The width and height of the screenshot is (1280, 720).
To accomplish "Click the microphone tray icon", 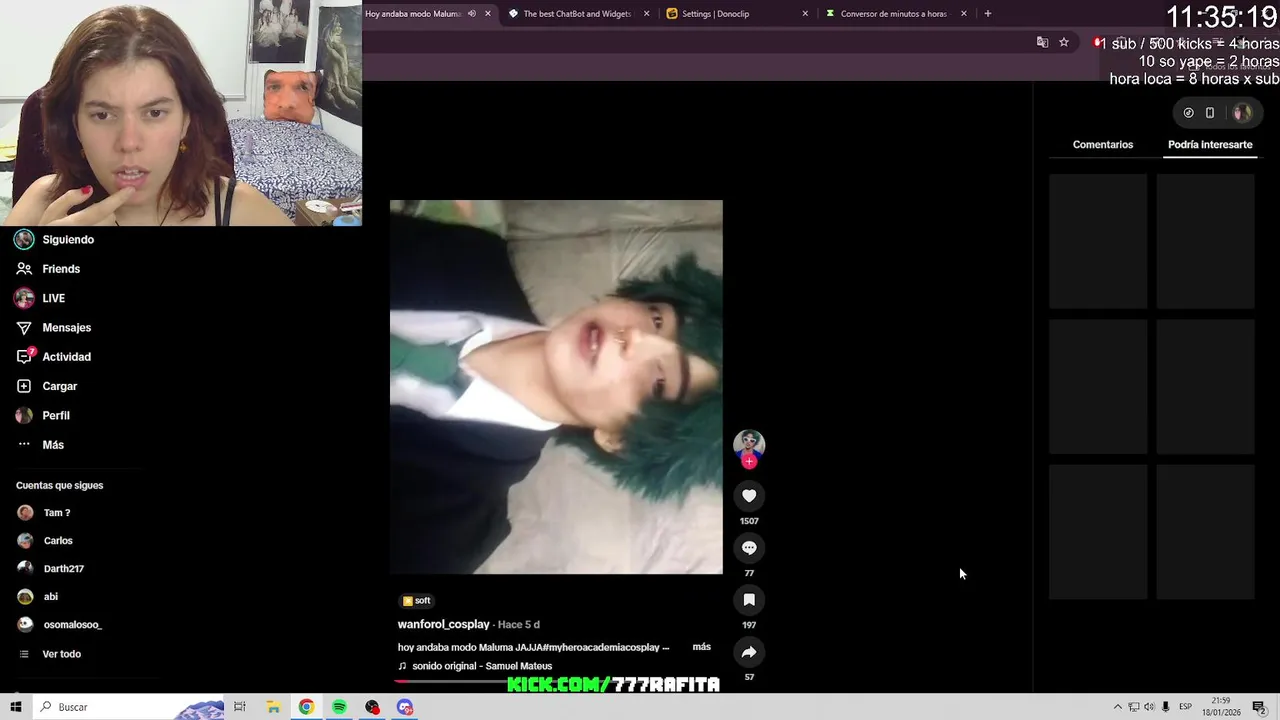I will [1165, 707].
